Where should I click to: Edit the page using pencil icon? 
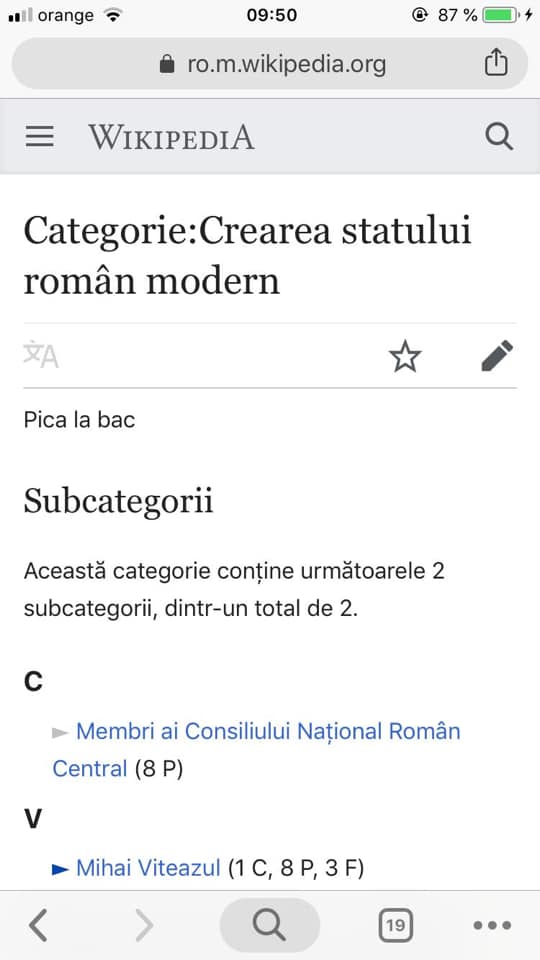[x=497, y=356]
